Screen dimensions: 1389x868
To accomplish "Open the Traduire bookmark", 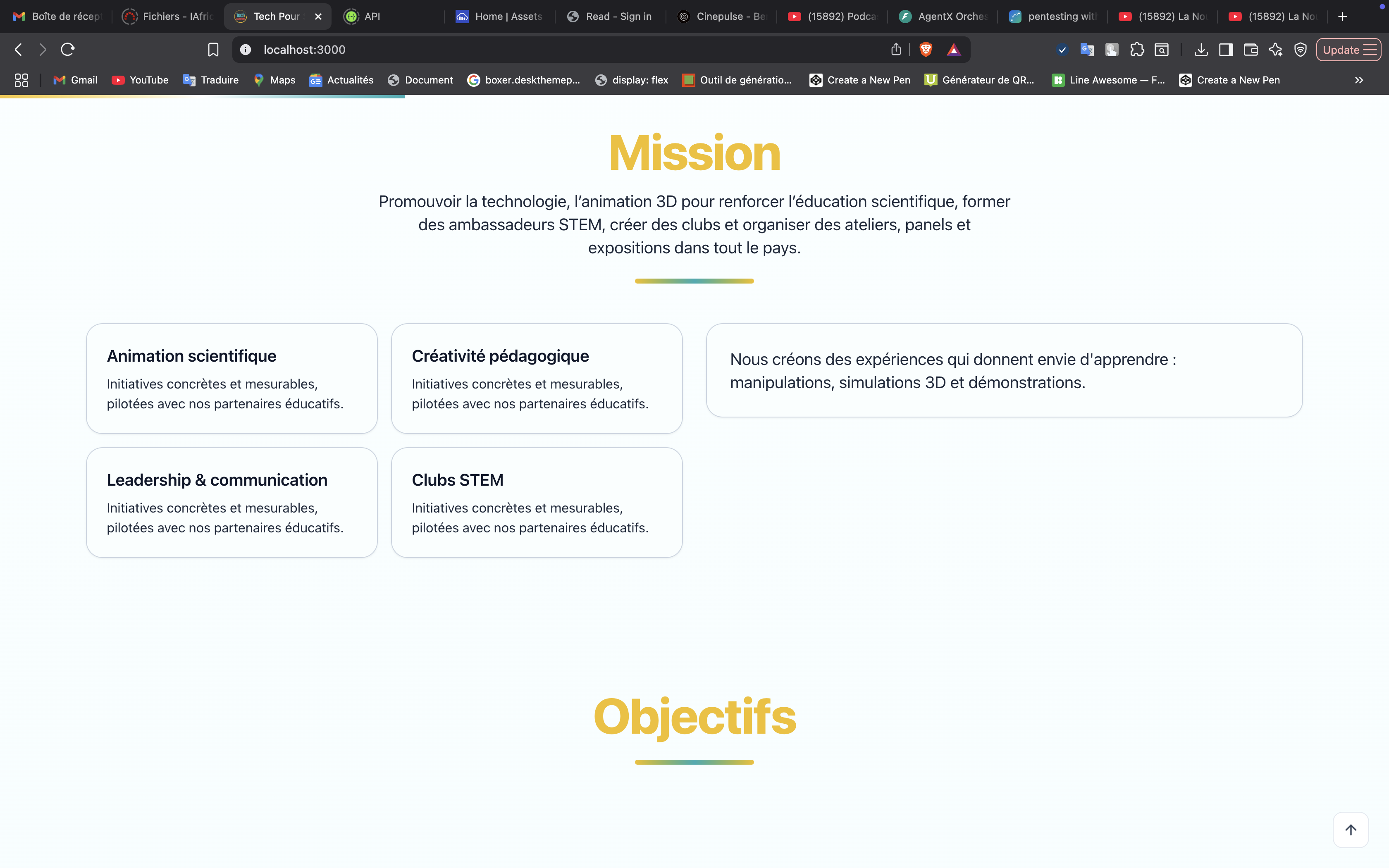I will (x=211, y=80).
